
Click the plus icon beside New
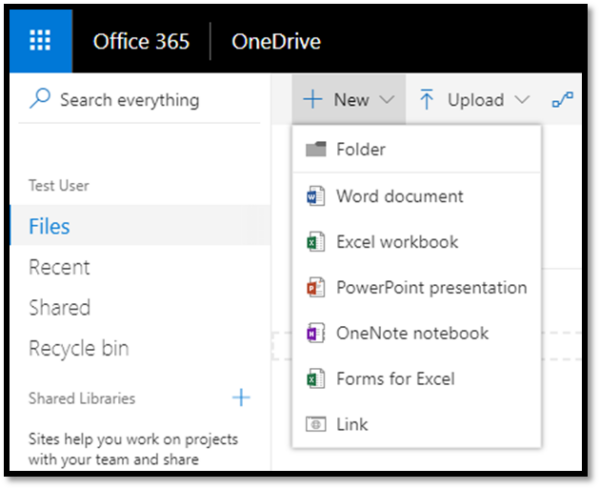tap(313, 99)
